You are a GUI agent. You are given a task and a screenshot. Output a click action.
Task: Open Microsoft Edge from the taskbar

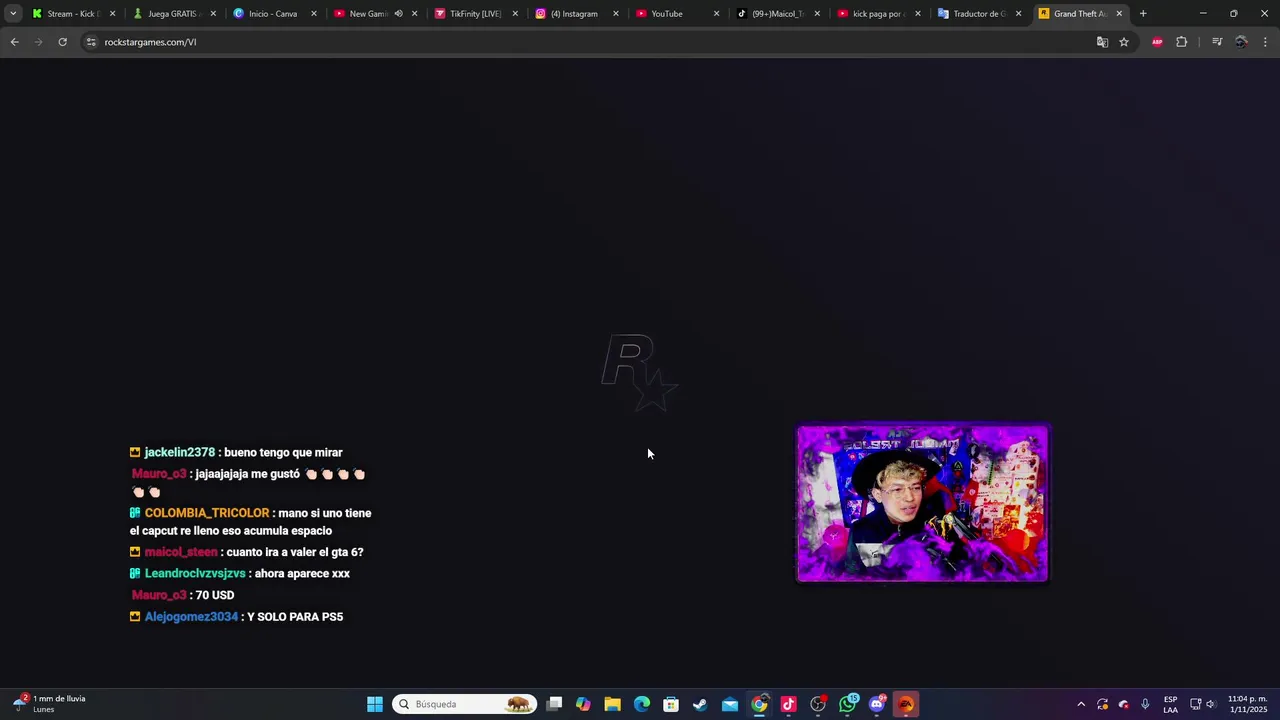(x=642, y=704)
